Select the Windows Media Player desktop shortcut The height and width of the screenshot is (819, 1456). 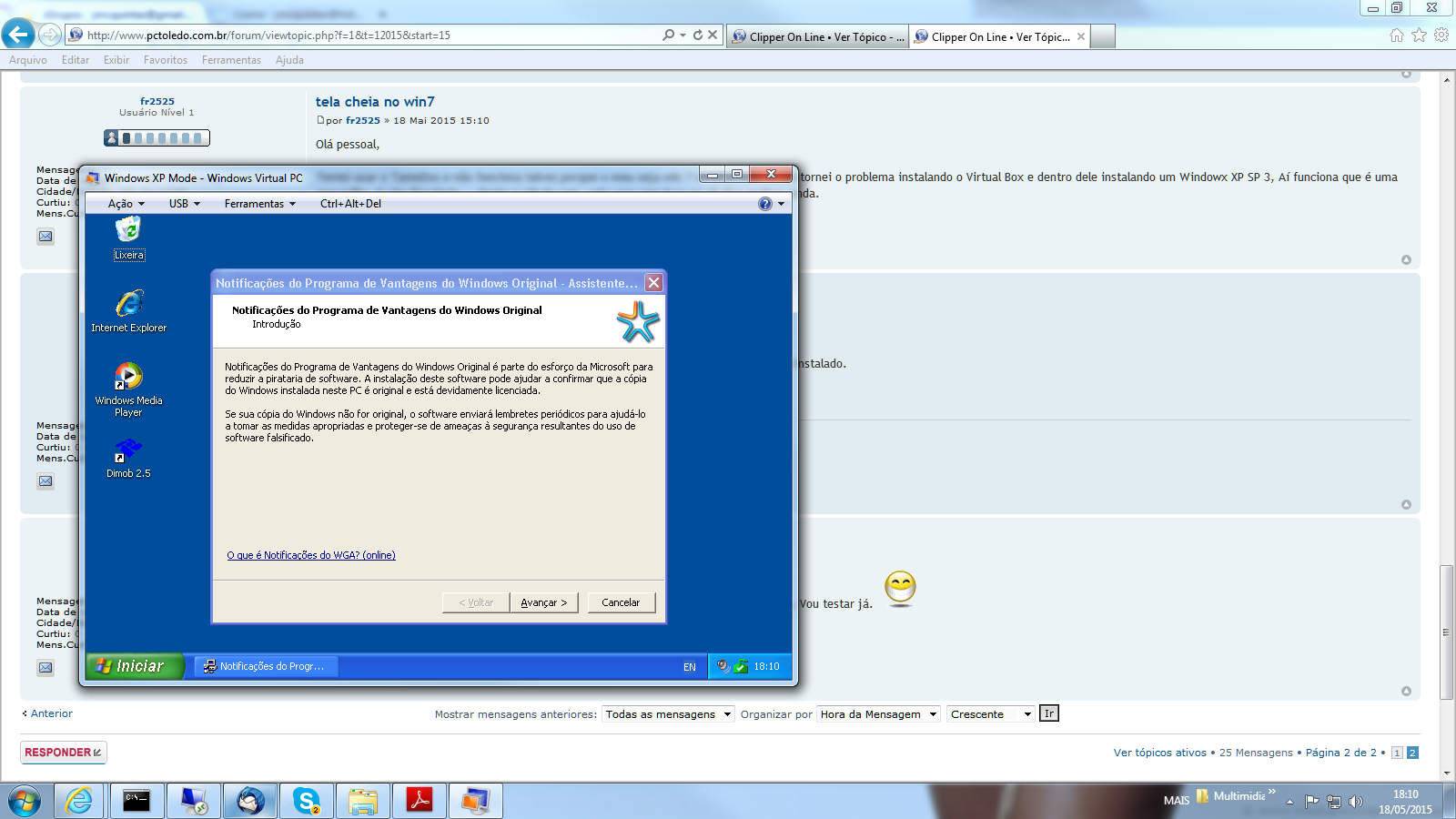tap(128, 389)
